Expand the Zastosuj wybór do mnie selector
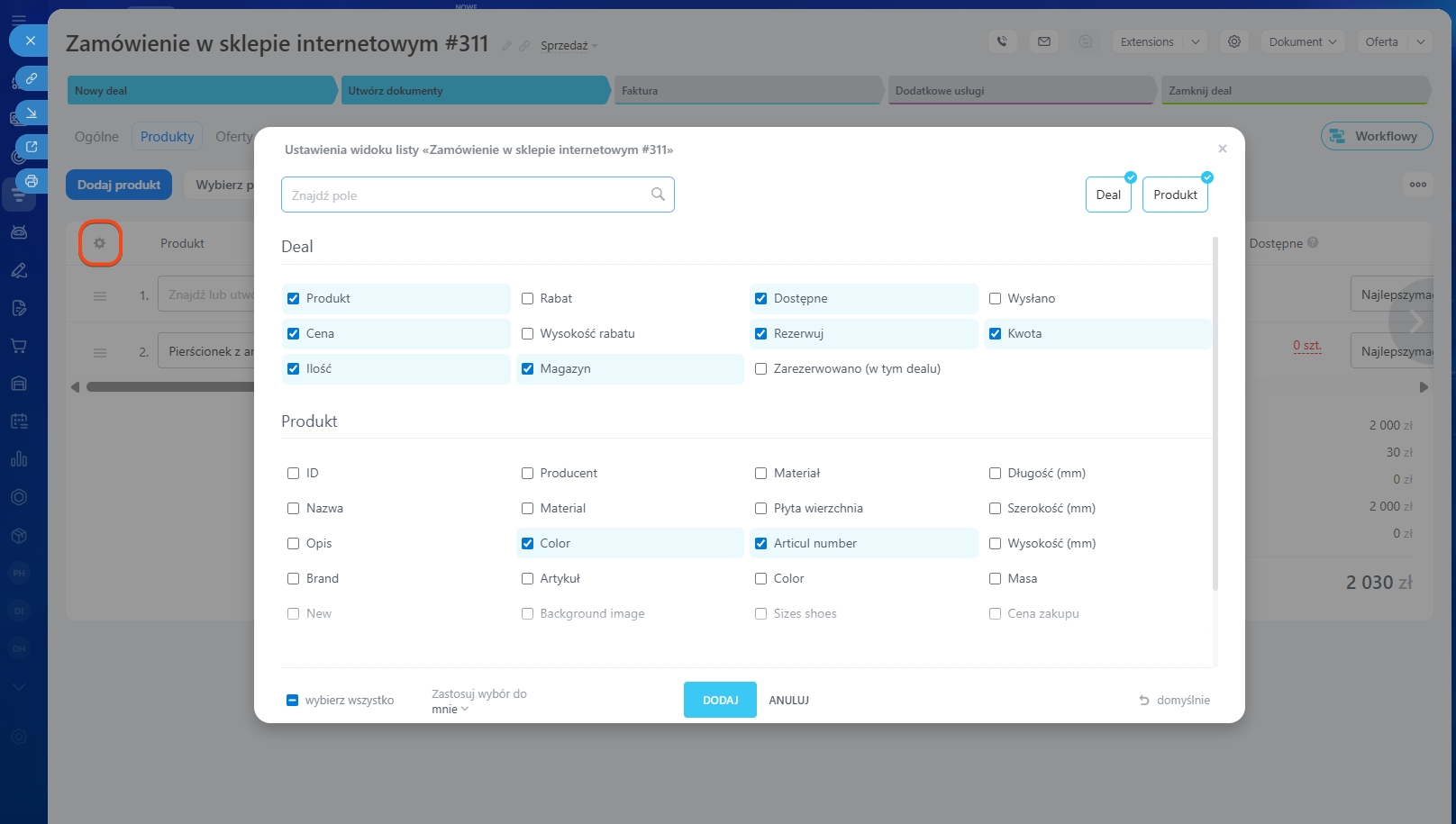This screenshot has width=1456, height=824. click(450, 709)
